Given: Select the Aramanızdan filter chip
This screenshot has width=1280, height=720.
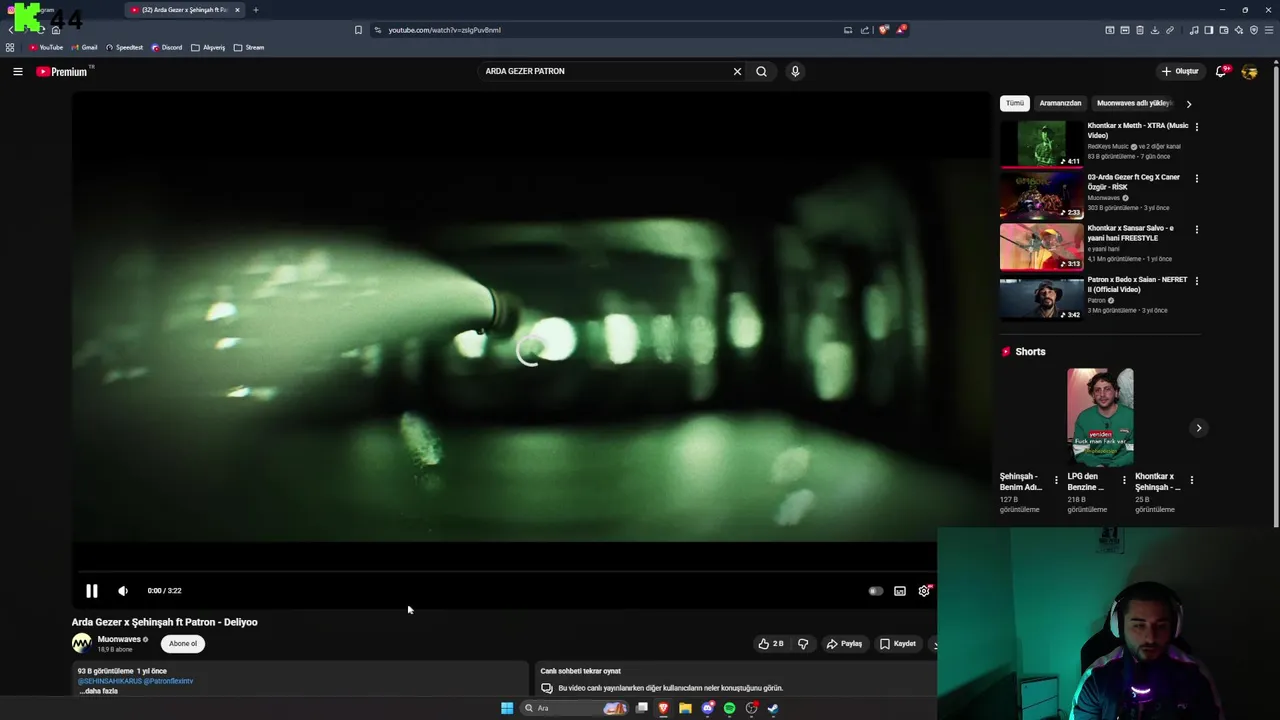Looking at the screenshot, I should pos(1060,103).
